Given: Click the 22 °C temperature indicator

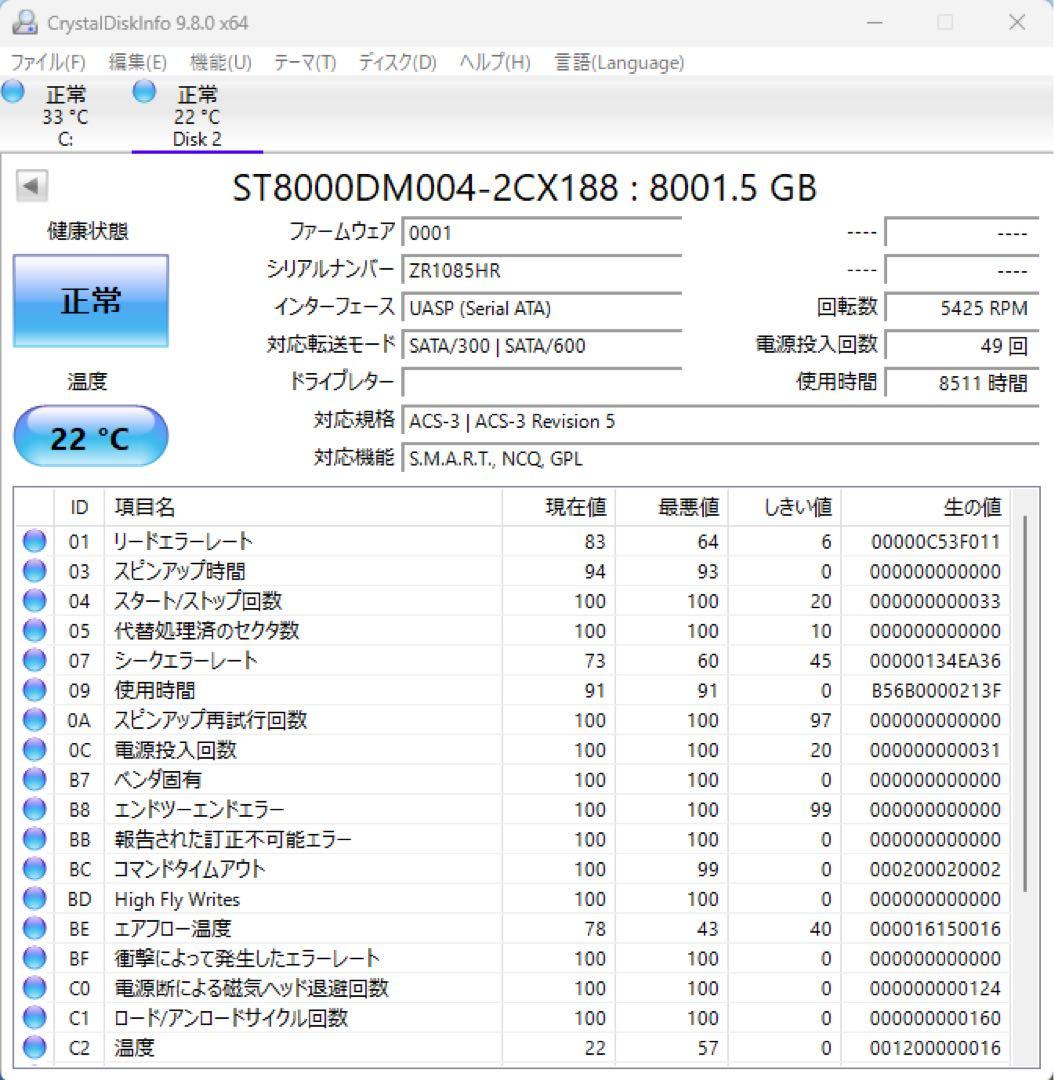Looking at the screenshot, I should tap(90, 436).
